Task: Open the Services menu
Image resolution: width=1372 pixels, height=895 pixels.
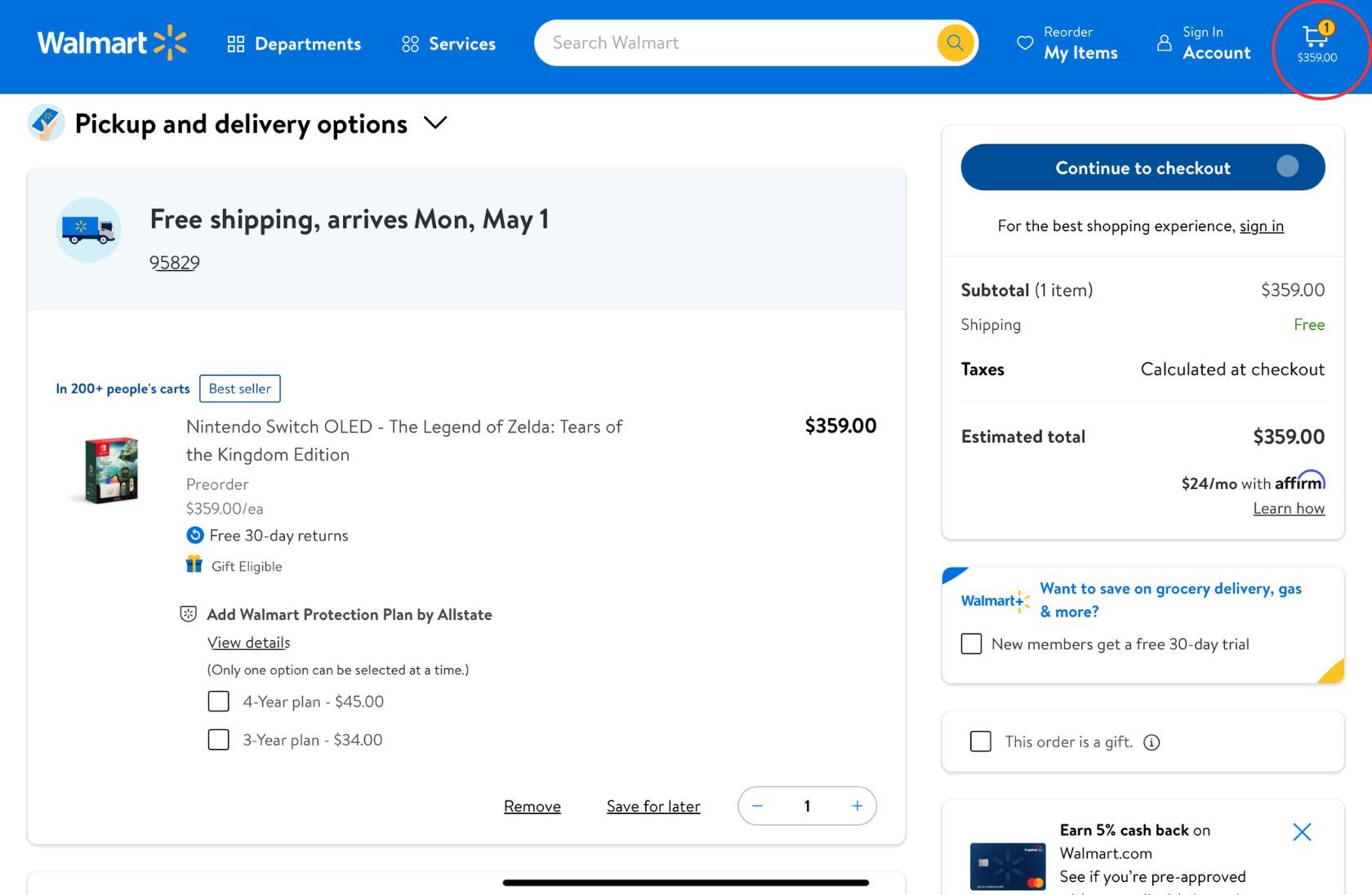Action: pos(448,43)
